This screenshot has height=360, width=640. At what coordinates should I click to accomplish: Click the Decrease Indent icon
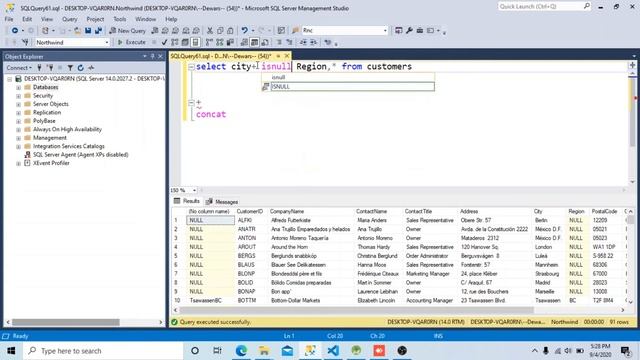click(x=303, y=42)
